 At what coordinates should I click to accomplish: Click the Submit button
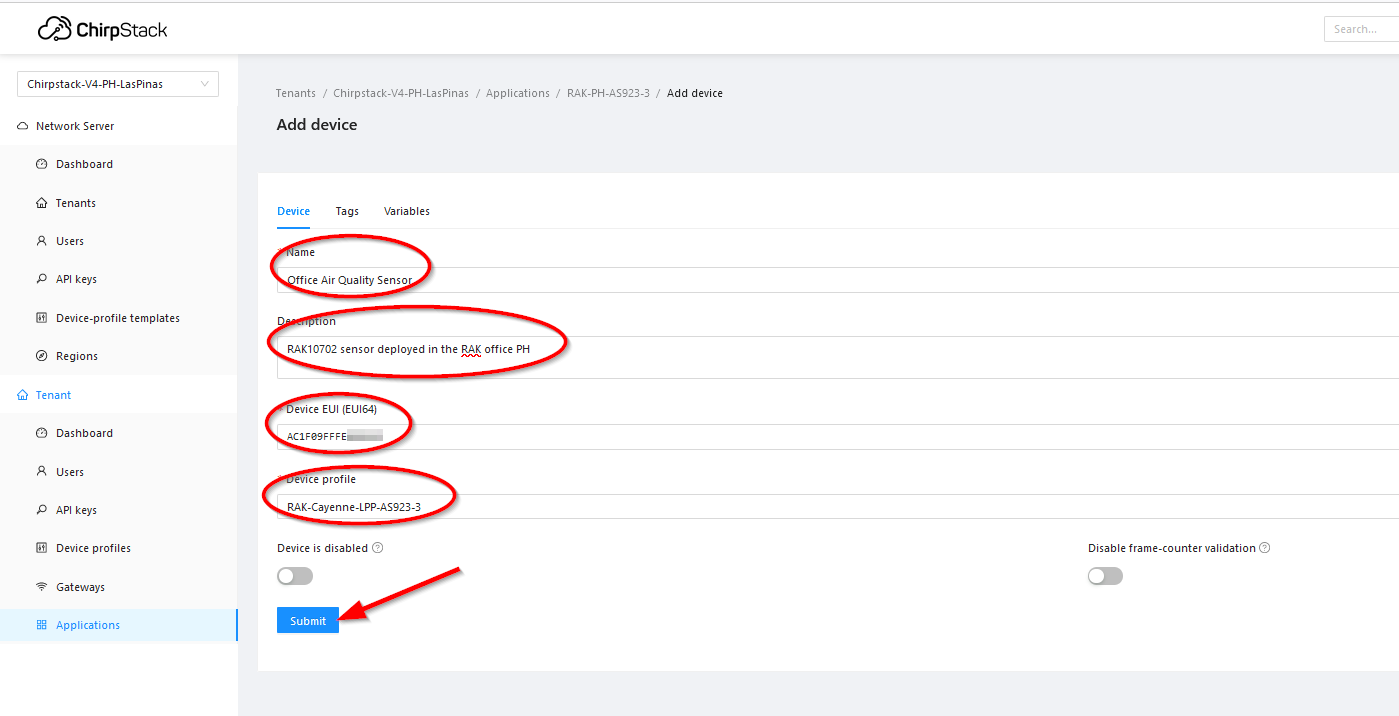(308, 621)
